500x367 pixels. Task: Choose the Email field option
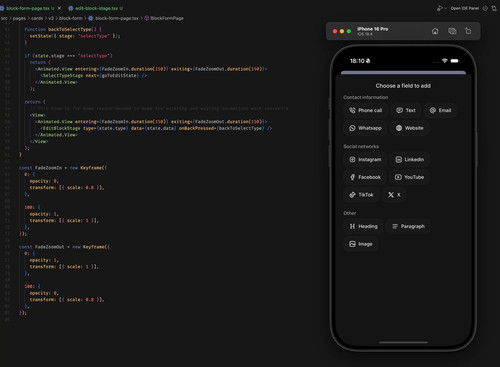point(440,110)
